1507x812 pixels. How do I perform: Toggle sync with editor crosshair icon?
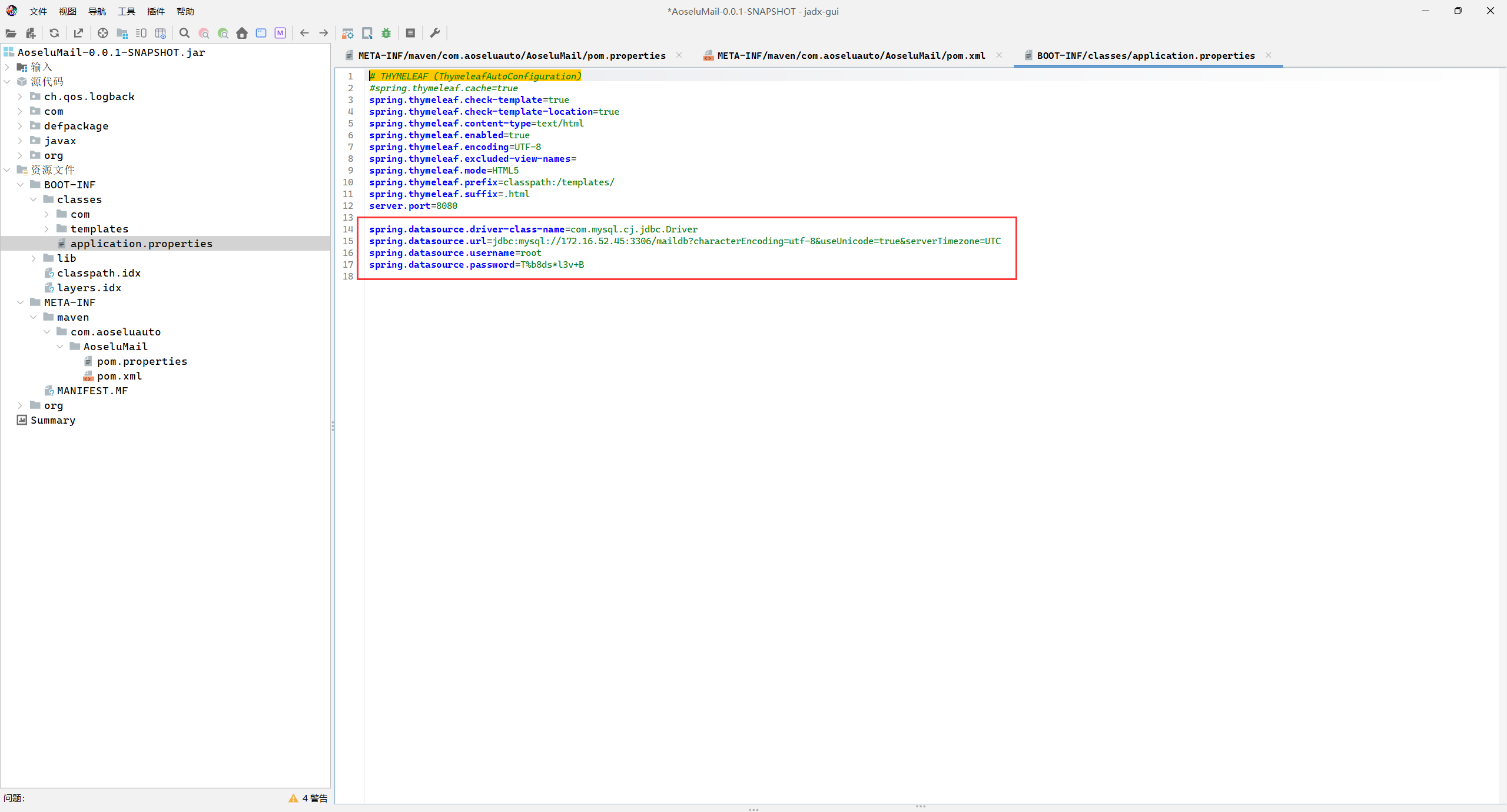pos(102,33)
